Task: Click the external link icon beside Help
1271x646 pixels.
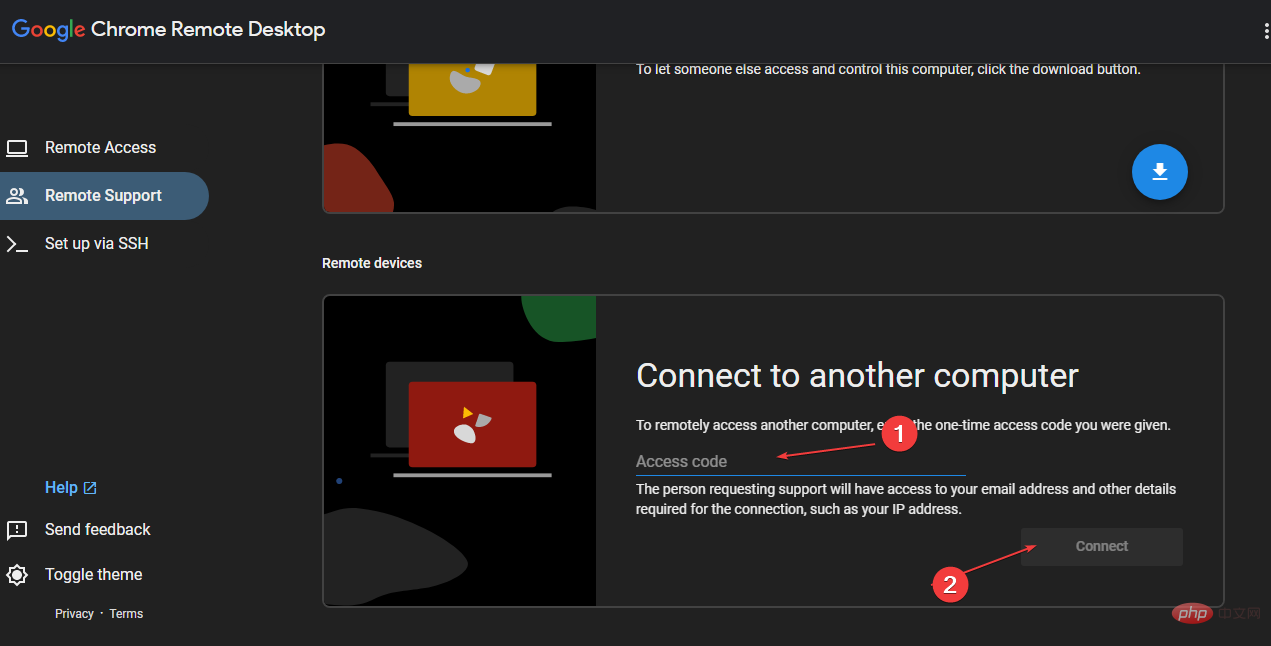Action: tap(90, 488)
